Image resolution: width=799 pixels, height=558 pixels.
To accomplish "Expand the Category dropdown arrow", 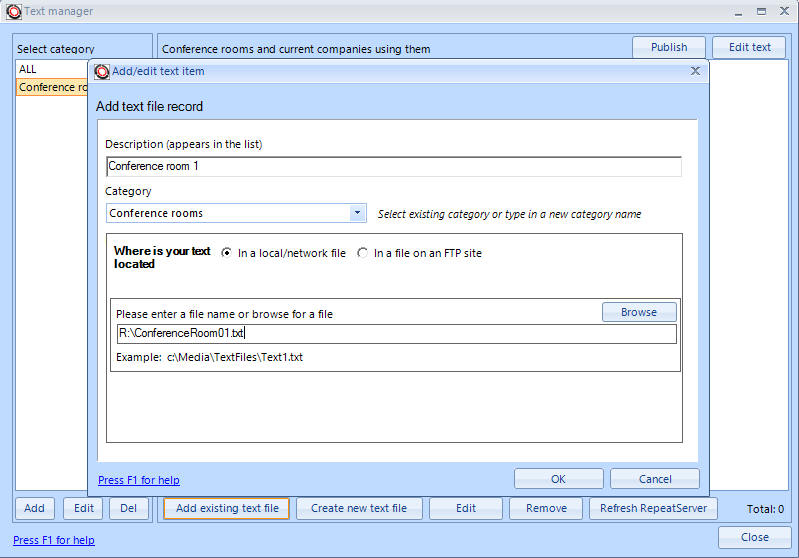I will coord(358,213).
